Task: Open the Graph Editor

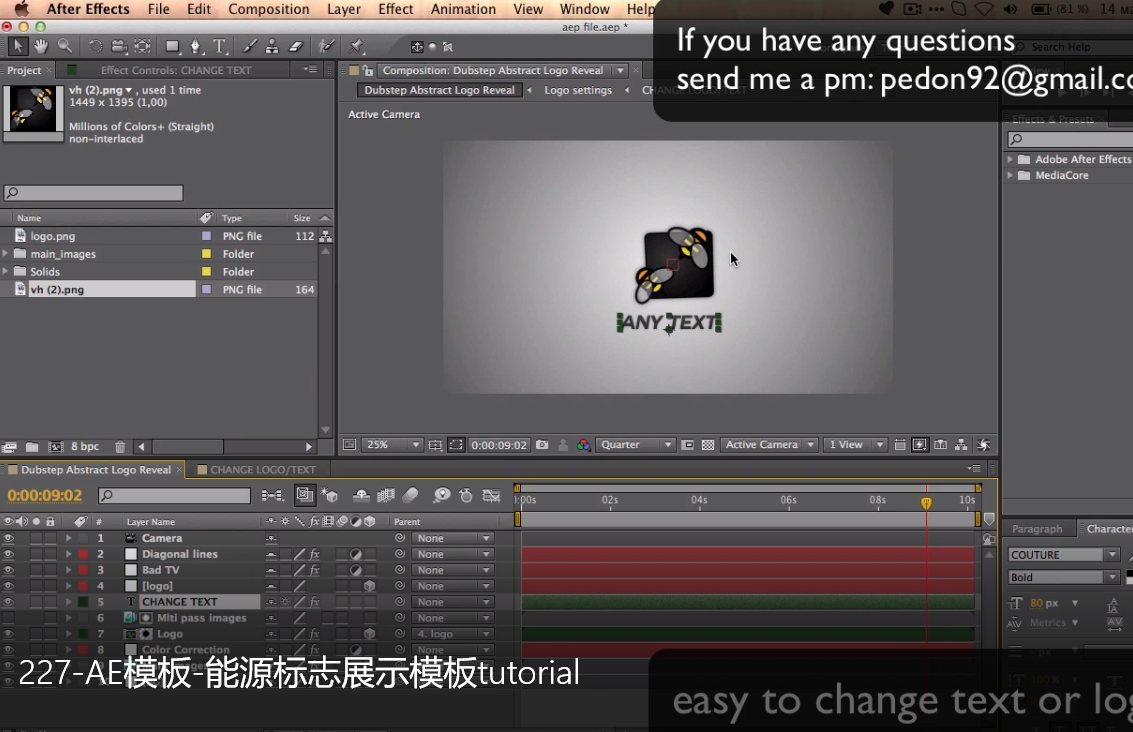Action: coord(491,495)
